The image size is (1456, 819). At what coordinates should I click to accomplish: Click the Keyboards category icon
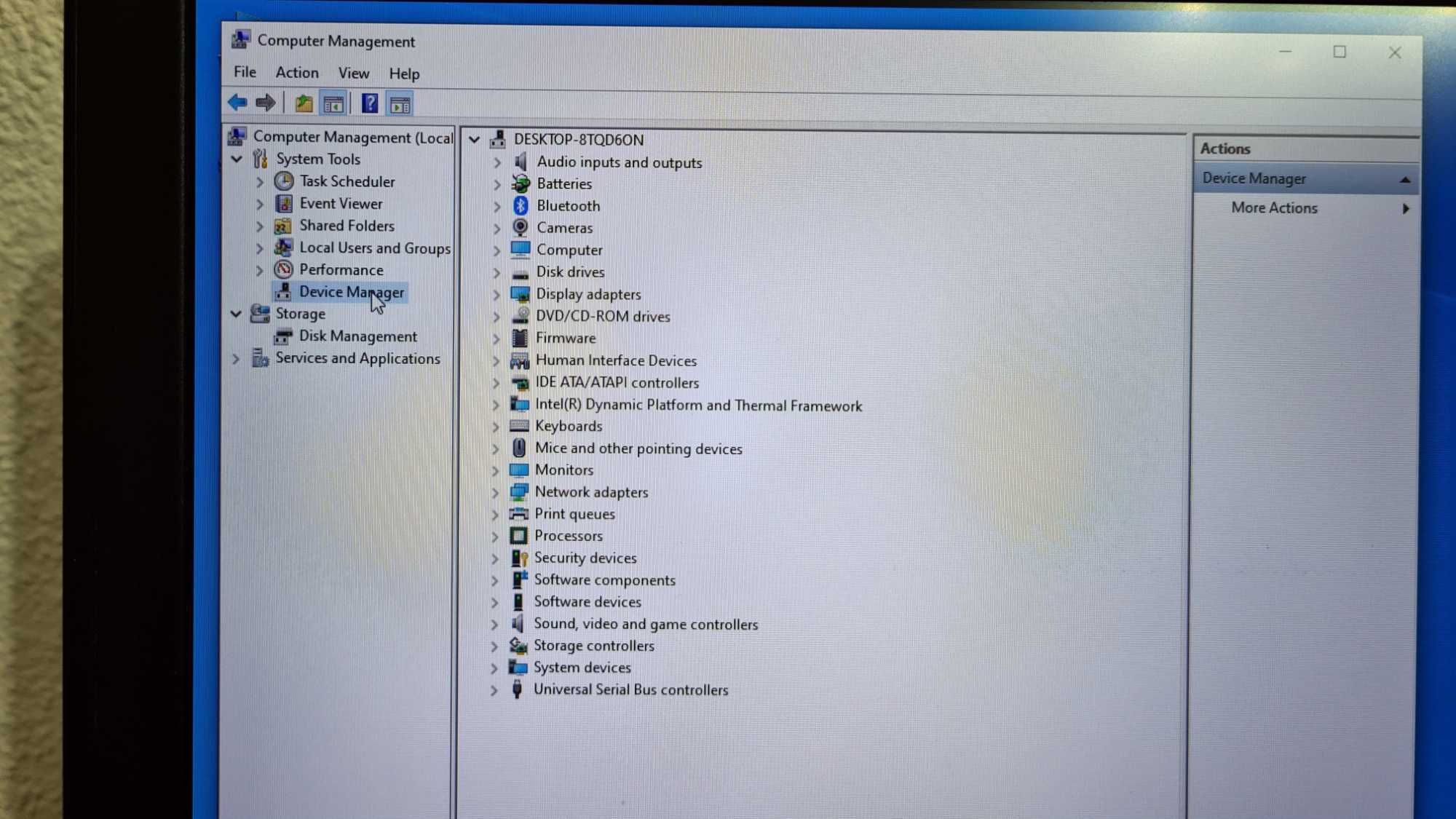pos(519,426)
